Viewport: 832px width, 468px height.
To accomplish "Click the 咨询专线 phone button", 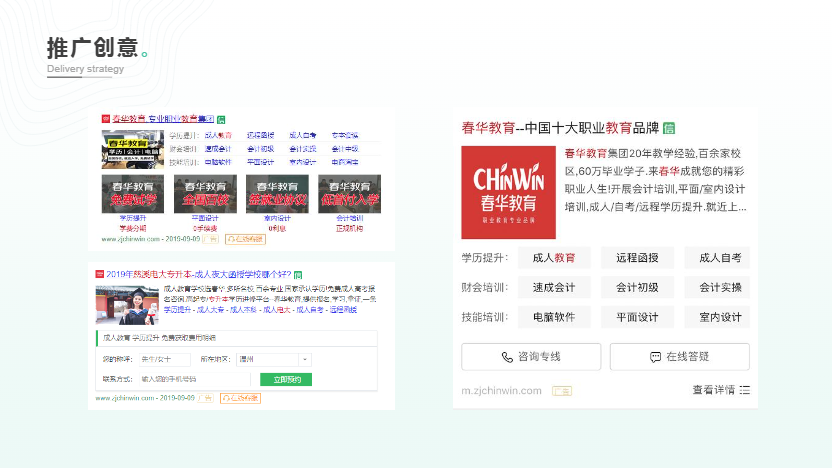I will 531,357.
